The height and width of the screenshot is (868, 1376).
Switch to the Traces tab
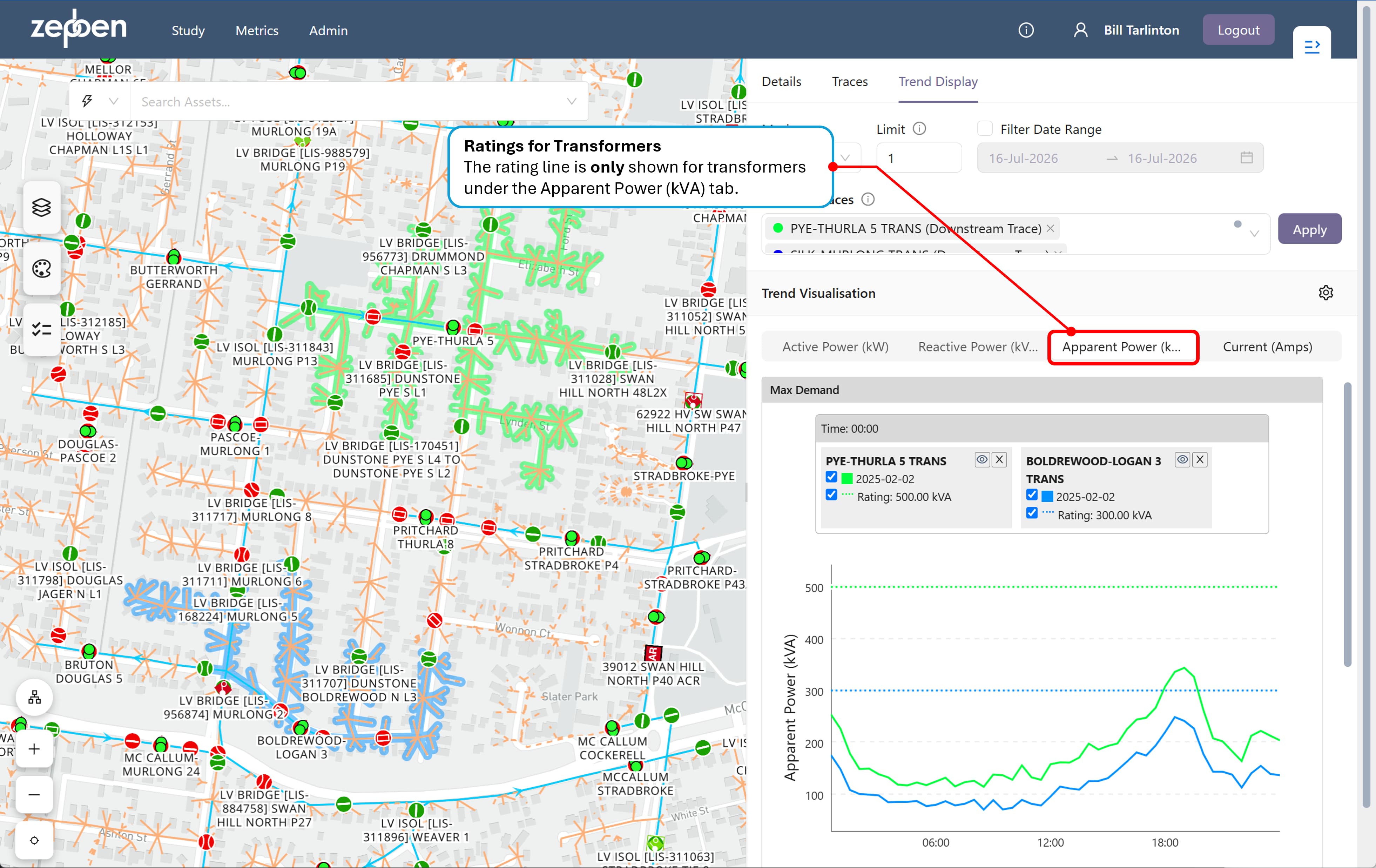tap(850, 82)
